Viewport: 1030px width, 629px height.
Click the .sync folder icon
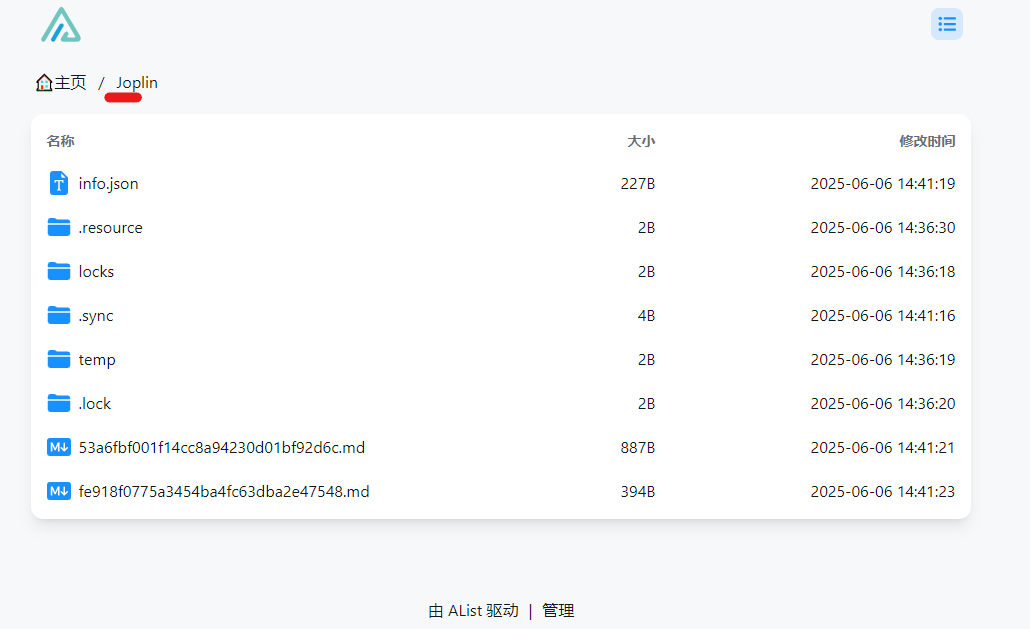point(58,315)
